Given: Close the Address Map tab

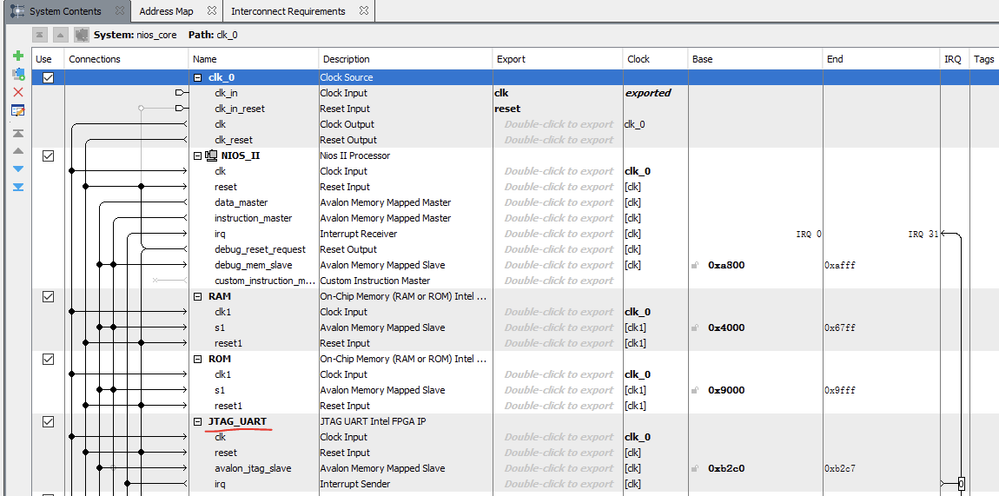Looking at the screenshot, I should pyautogui.click(x=212, y=11).
